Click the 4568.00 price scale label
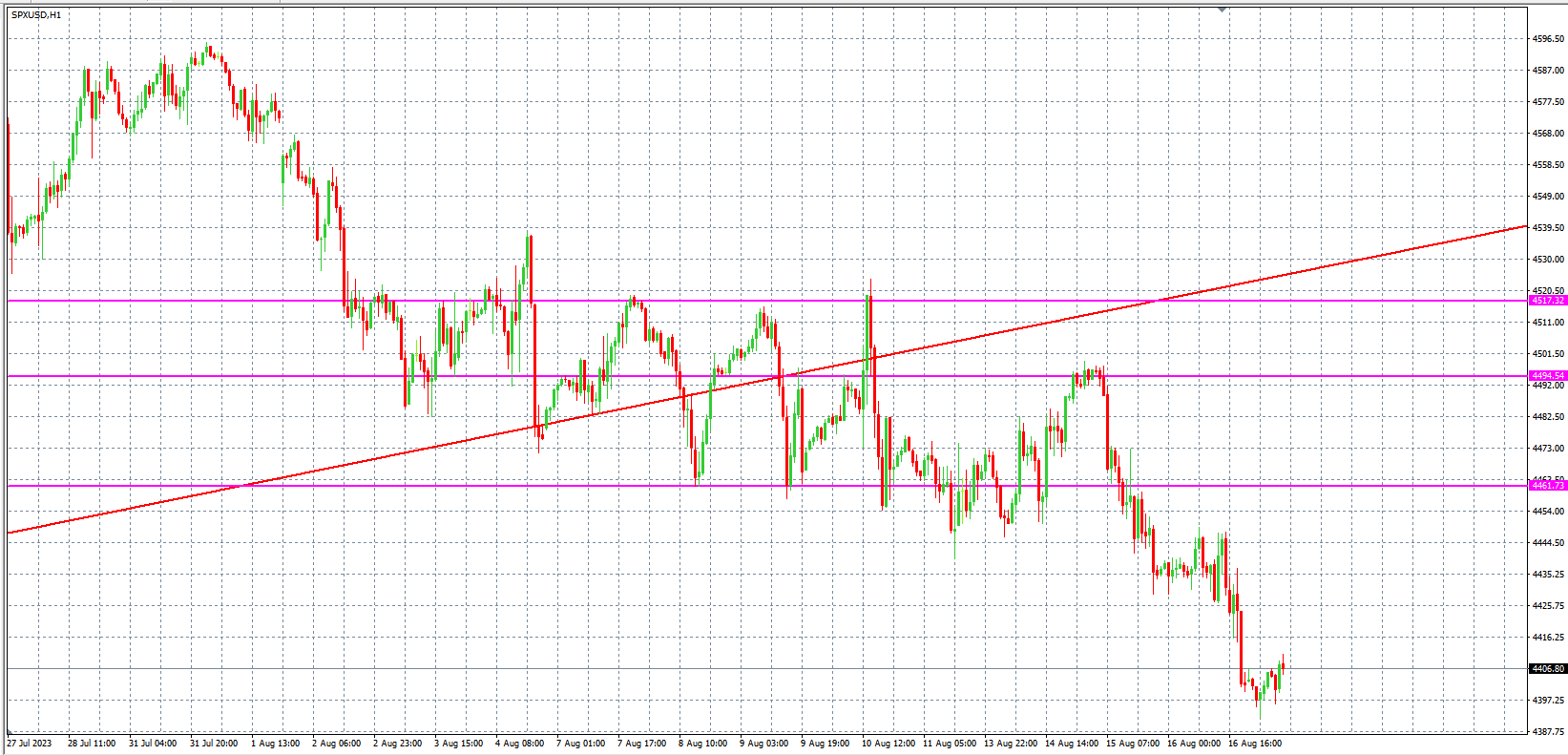The image size is (1568, 755). click(x=1547, y=134)
